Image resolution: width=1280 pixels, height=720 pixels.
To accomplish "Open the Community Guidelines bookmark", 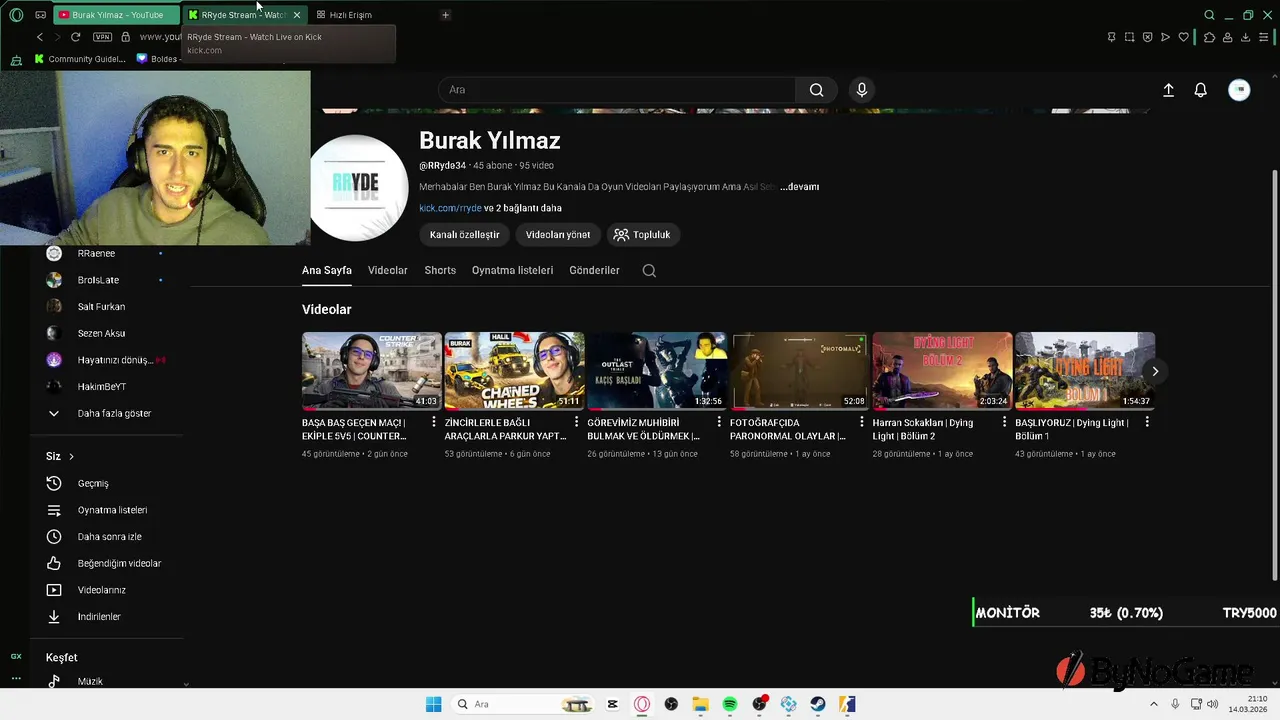I will (x=80, y=59).
